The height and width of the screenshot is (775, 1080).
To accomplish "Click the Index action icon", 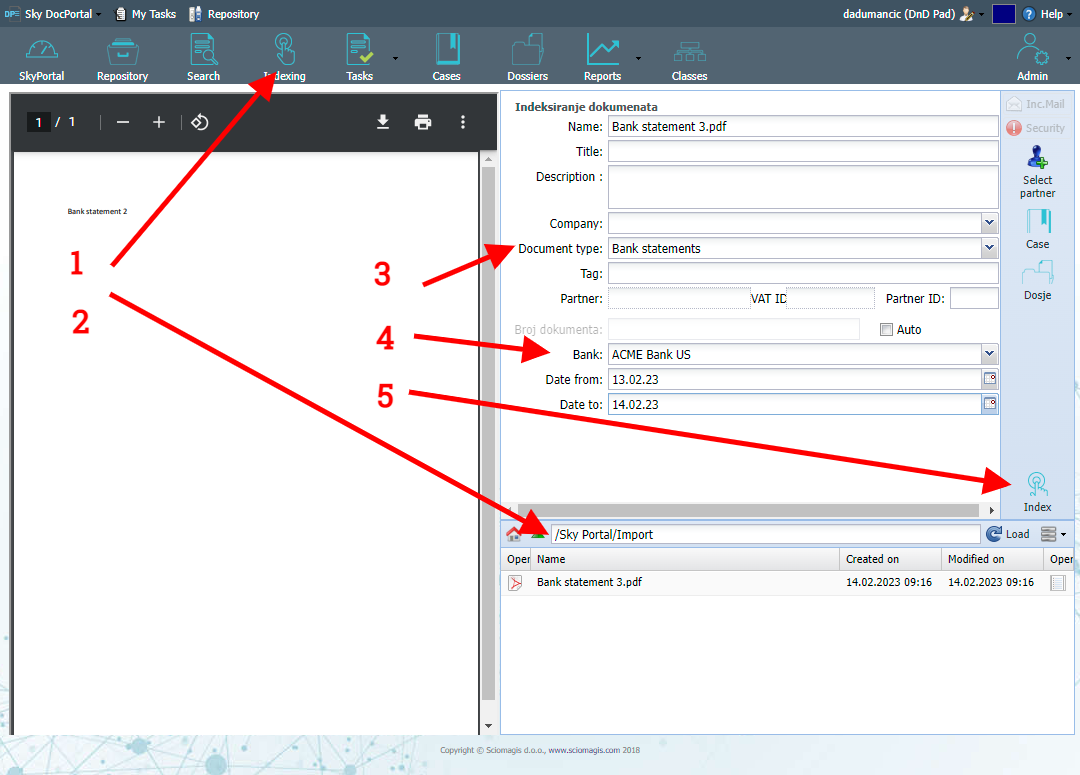I will 1037,484.
